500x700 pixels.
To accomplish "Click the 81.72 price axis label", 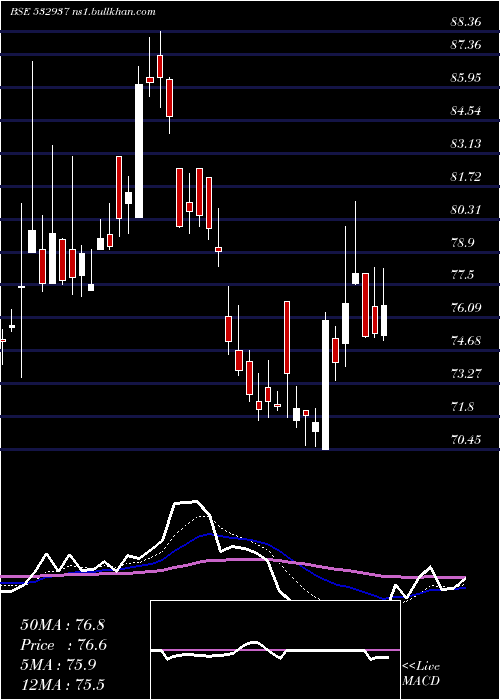I will coord(466,176).
